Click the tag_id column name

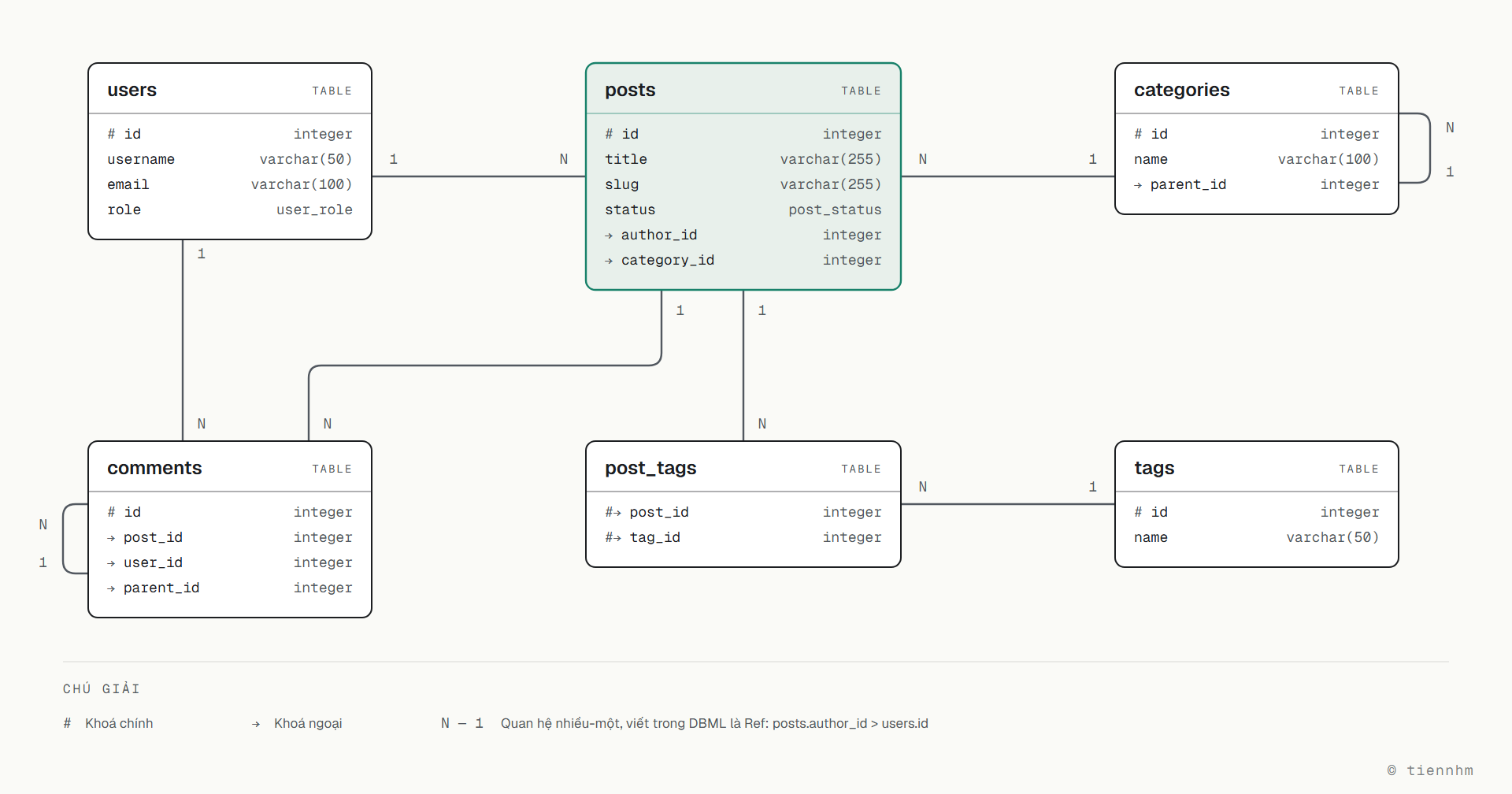[655, 537]
